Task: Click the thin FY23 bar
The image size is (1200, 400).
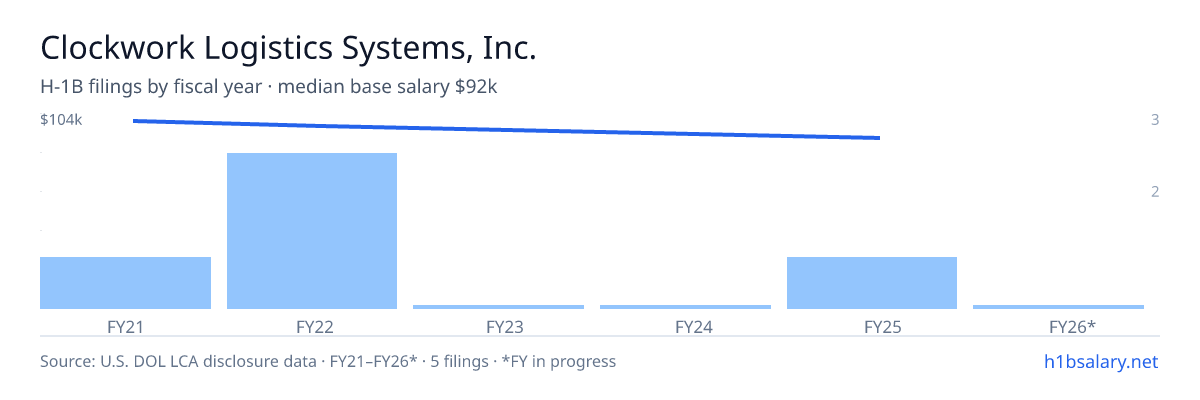Action: [x=499, y=307]
